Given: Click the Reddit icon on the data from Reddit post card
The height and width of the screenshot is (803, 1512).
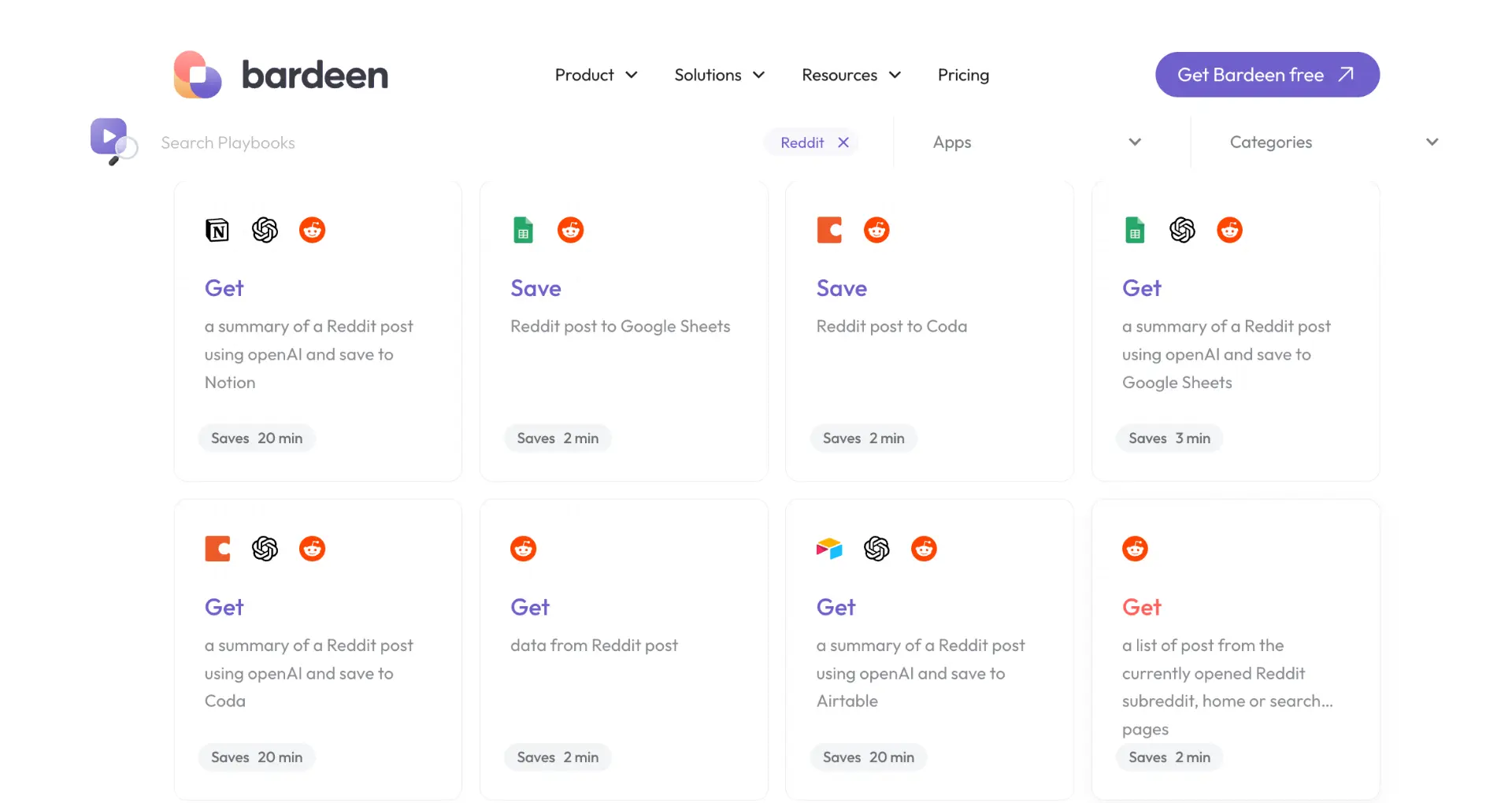Looking at the screenshot, I should (524, 549).
